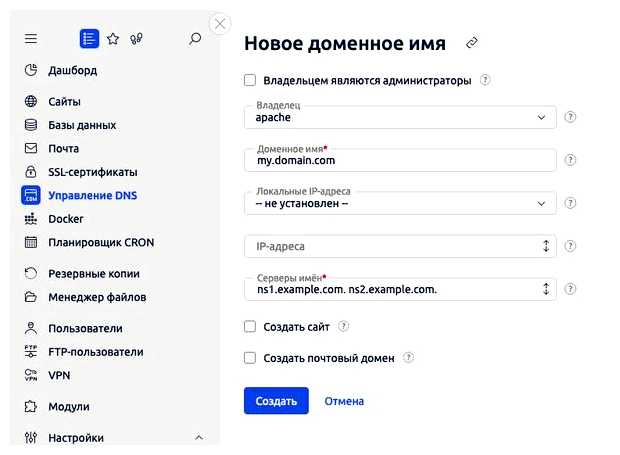This screenshot has width=620, height=455.
Task: Open the Владелец dropdown showing apache
Action: pyautogui.click(x=400, y=117)
